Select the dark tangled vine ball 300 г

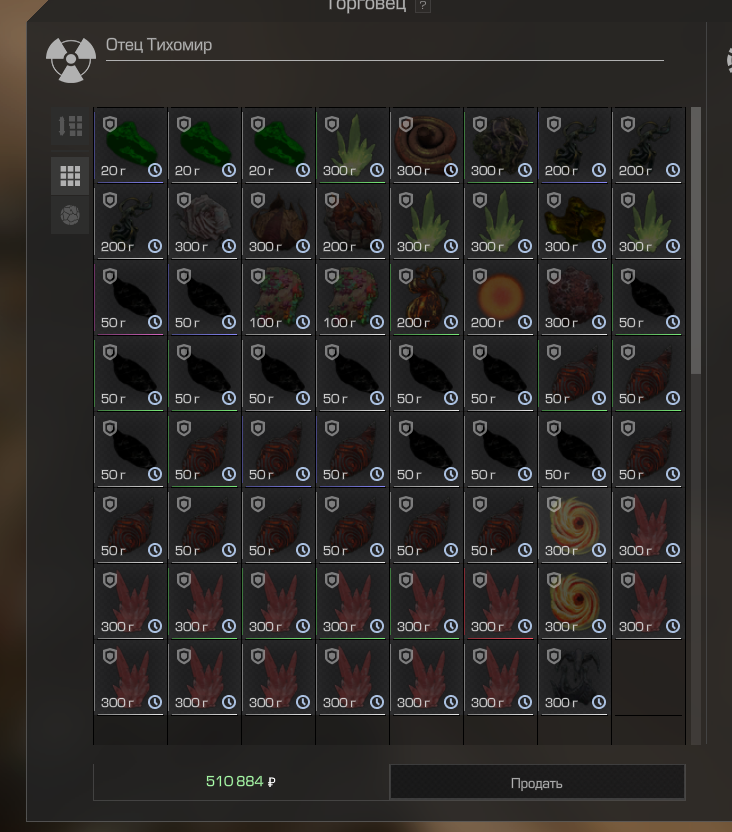(x=500, y=145)
